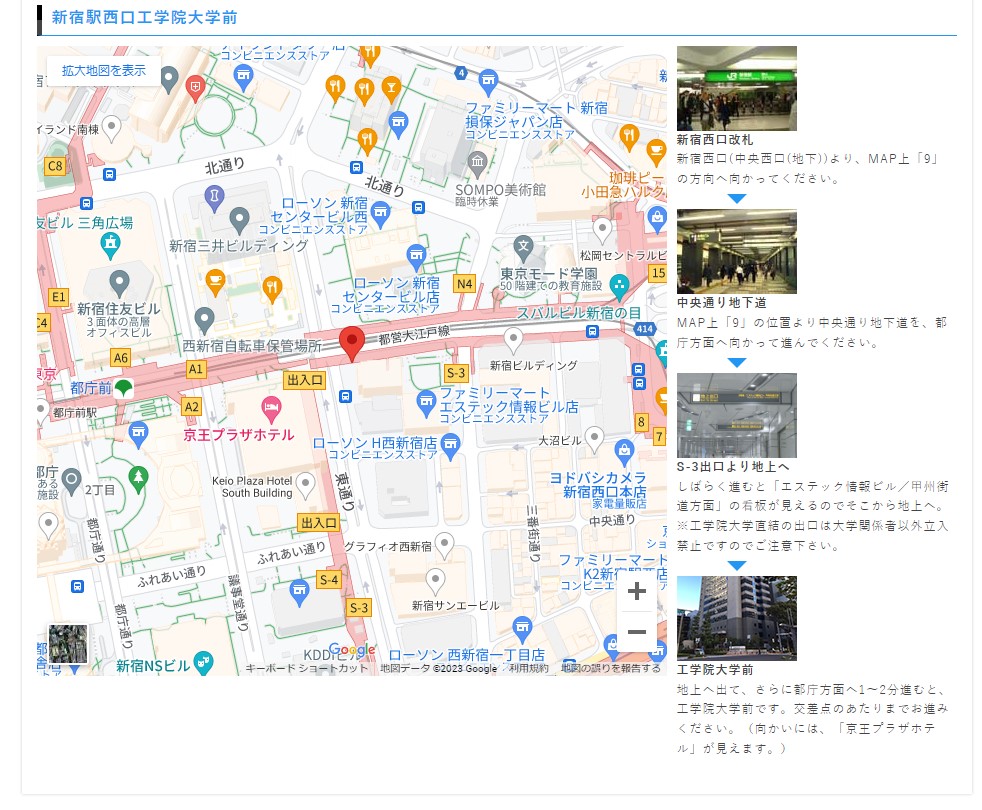982x810 pixels.
Task: Select the 新宿住友ビル map pin
Action: click(x=119, y=282)
